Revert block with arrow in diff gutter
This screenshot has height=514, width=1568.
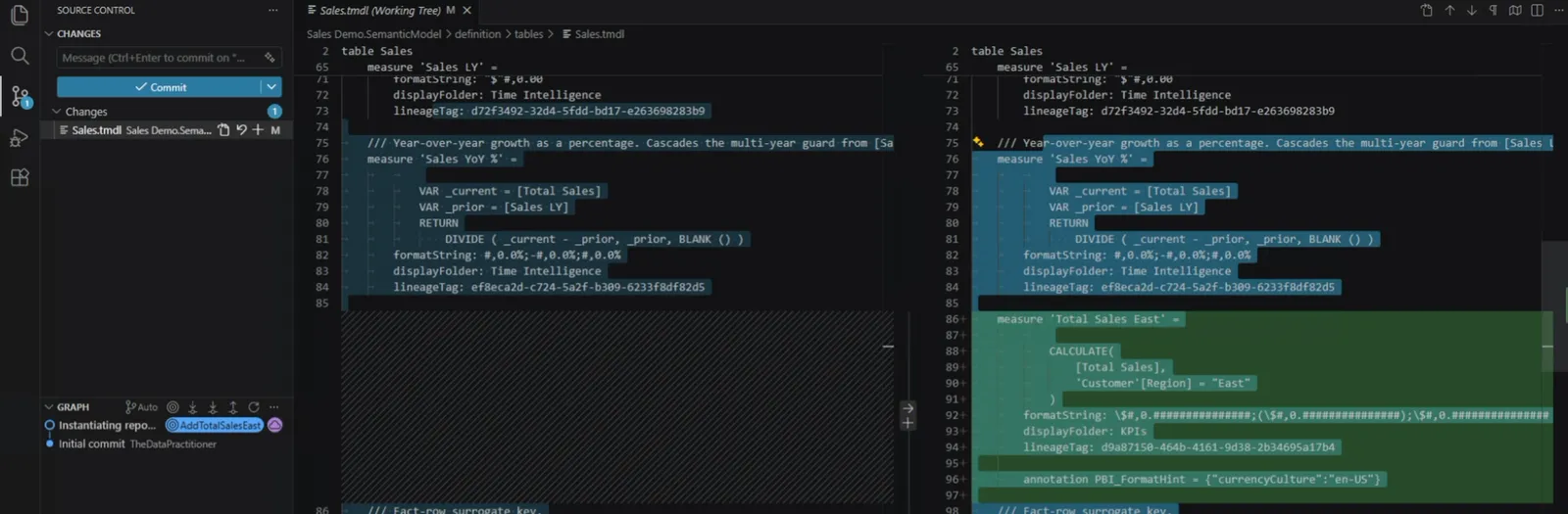coord(908,408)
